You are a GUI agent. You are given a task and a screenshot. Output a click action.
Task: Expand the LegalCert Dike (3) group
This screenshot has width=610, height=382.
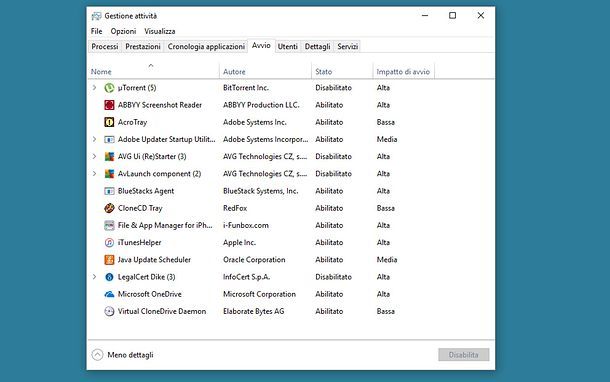tap(94, 277)
